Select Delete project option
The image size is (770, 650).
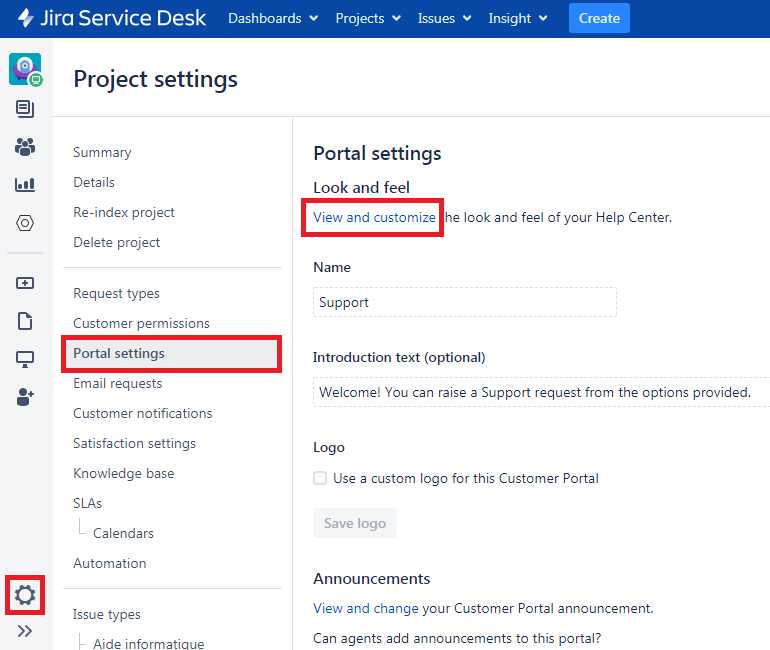[x=116, y=242]
